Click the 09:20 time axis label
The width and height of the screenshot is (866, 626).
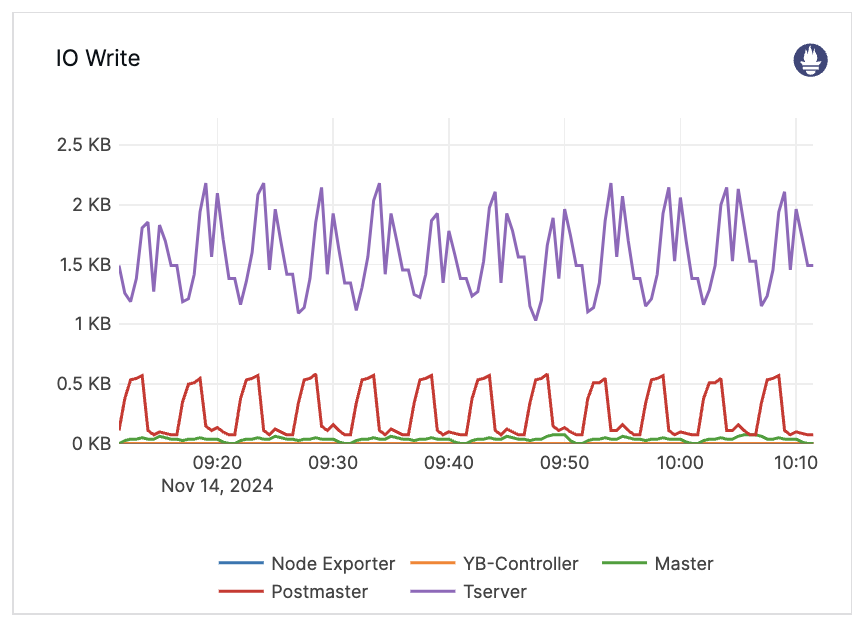[x=217, y=463]
